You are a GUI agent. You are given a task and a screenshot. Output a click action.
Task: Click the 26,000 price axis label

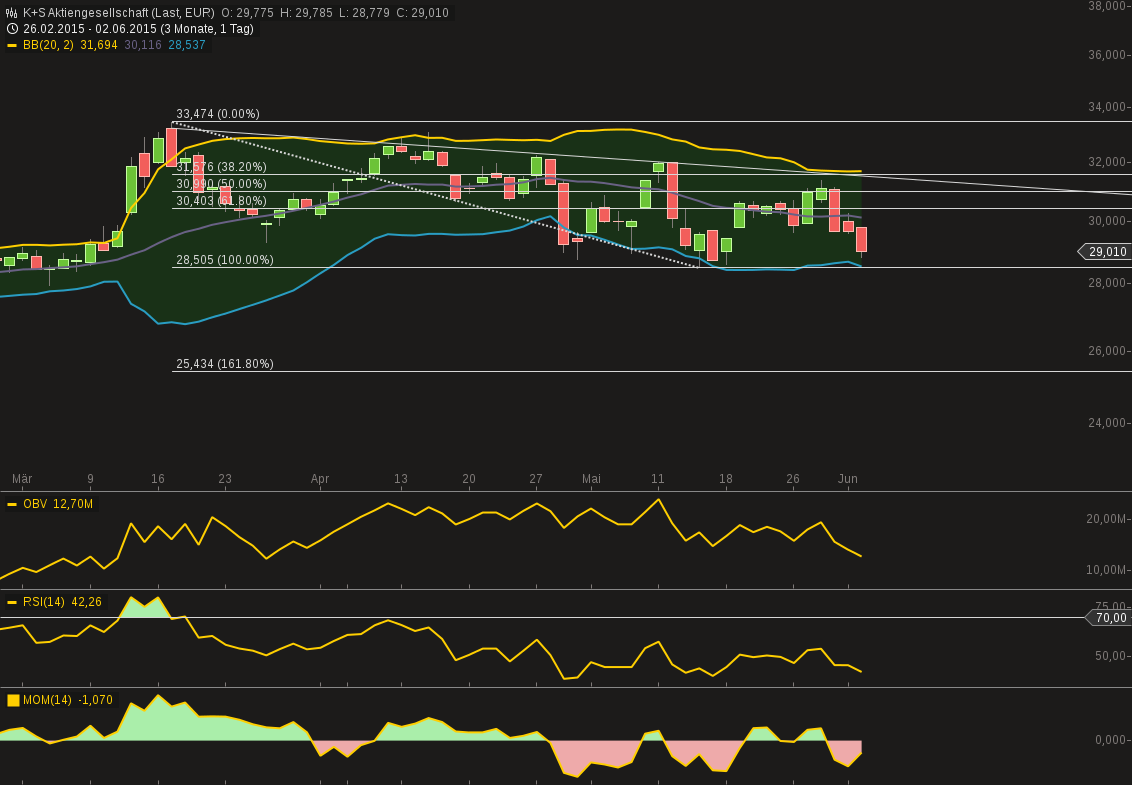click(1107, 351)
